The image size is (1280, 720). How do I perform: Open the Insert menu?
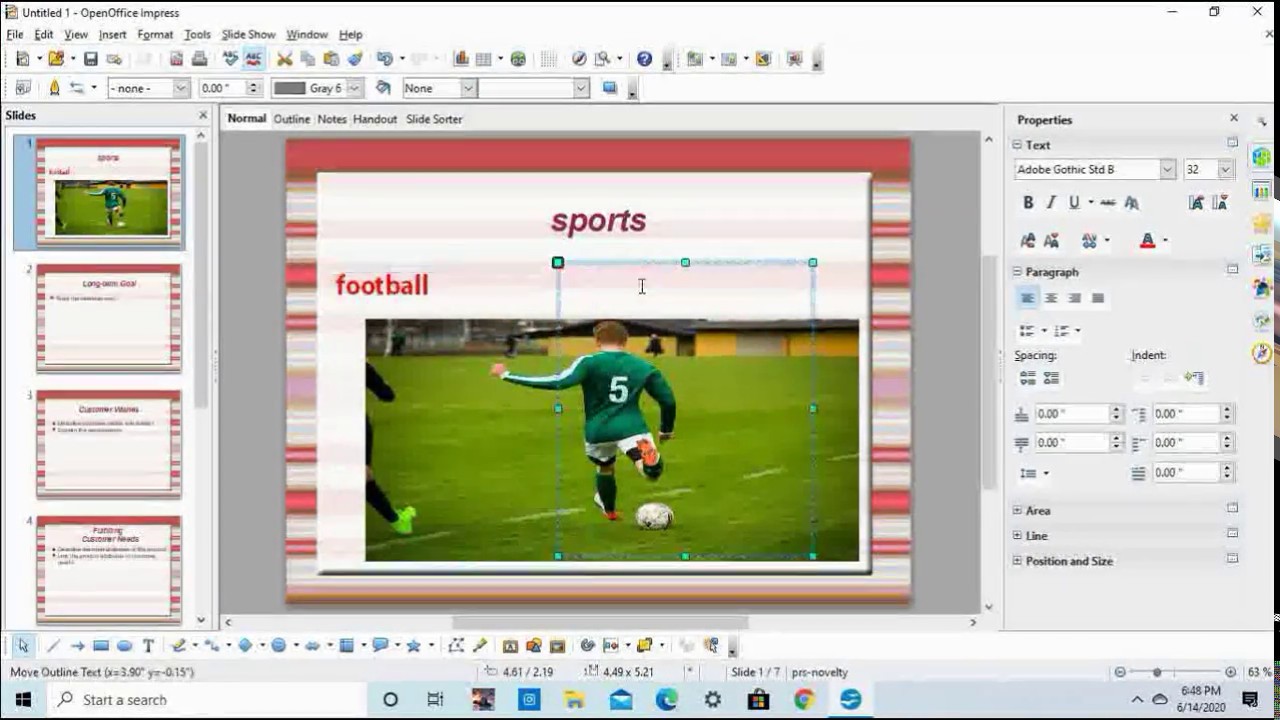click(x=112, y=34)
